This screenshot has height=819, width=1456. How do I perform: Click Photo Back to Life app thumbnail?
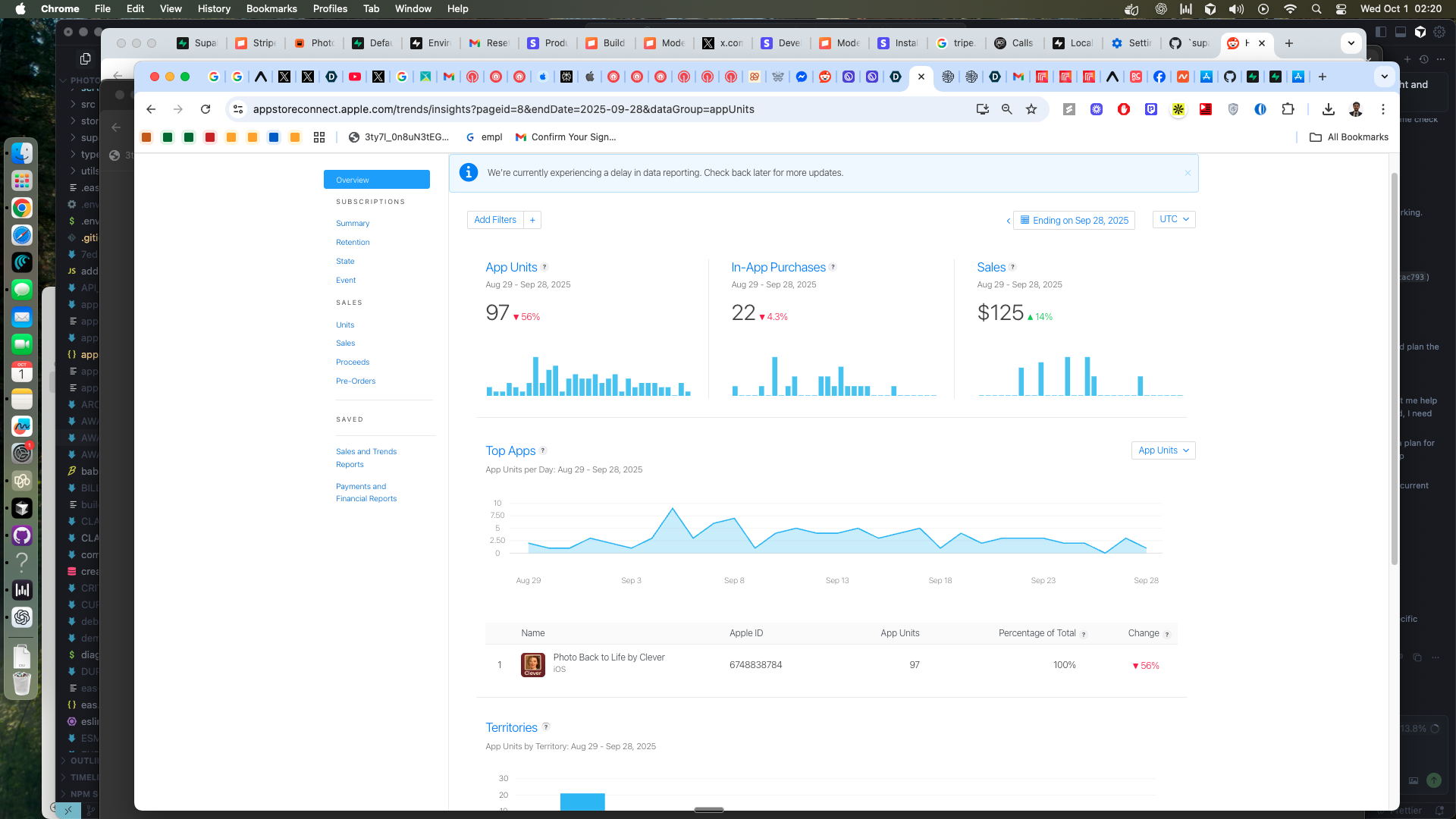[x=532, y=665]
